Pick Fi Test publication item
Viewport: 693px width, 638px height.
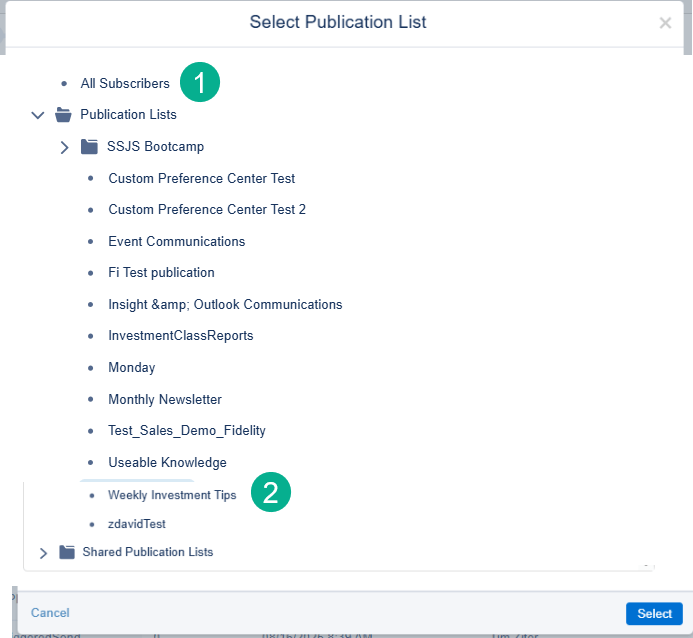[161, 273]
